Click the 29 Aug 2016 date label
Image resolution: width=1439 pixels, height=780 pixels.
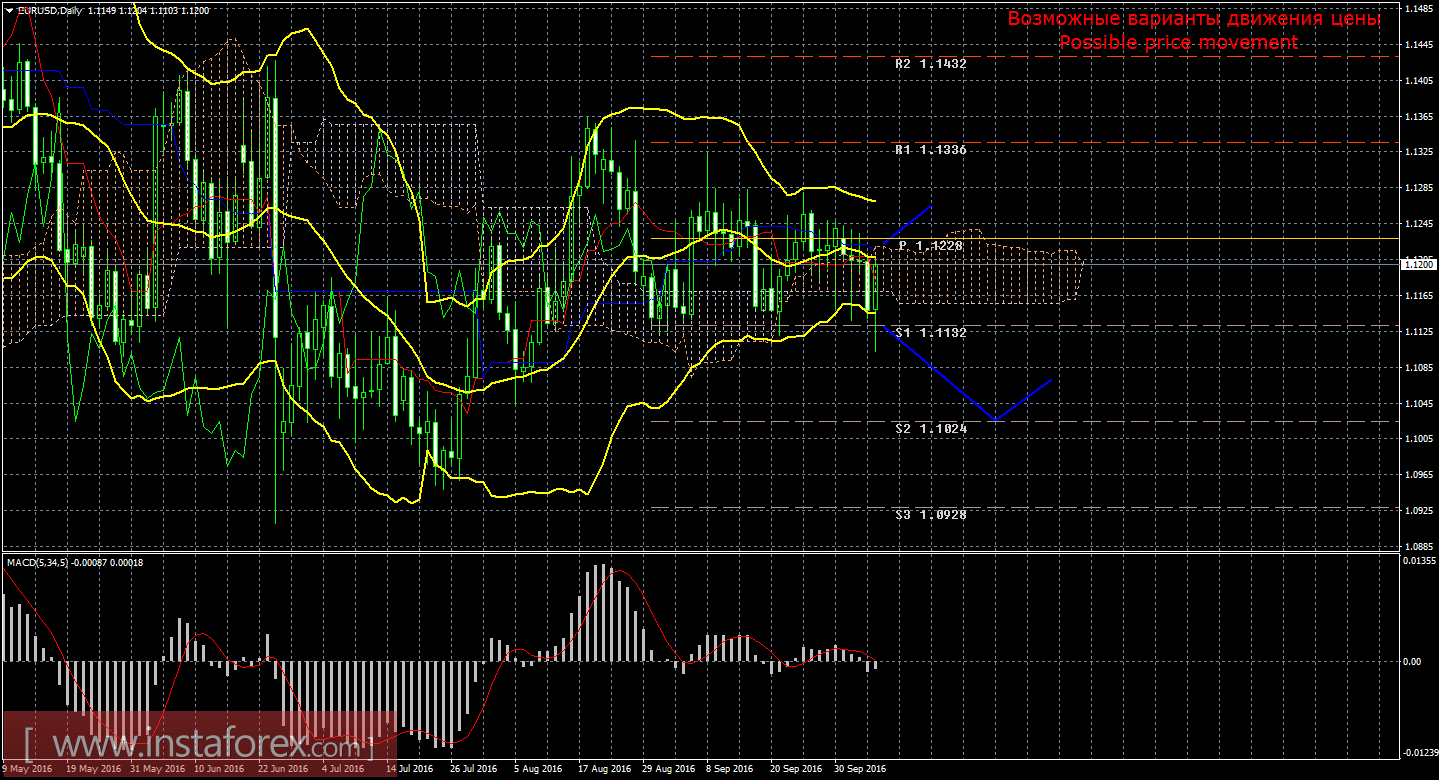coord(670,770)
